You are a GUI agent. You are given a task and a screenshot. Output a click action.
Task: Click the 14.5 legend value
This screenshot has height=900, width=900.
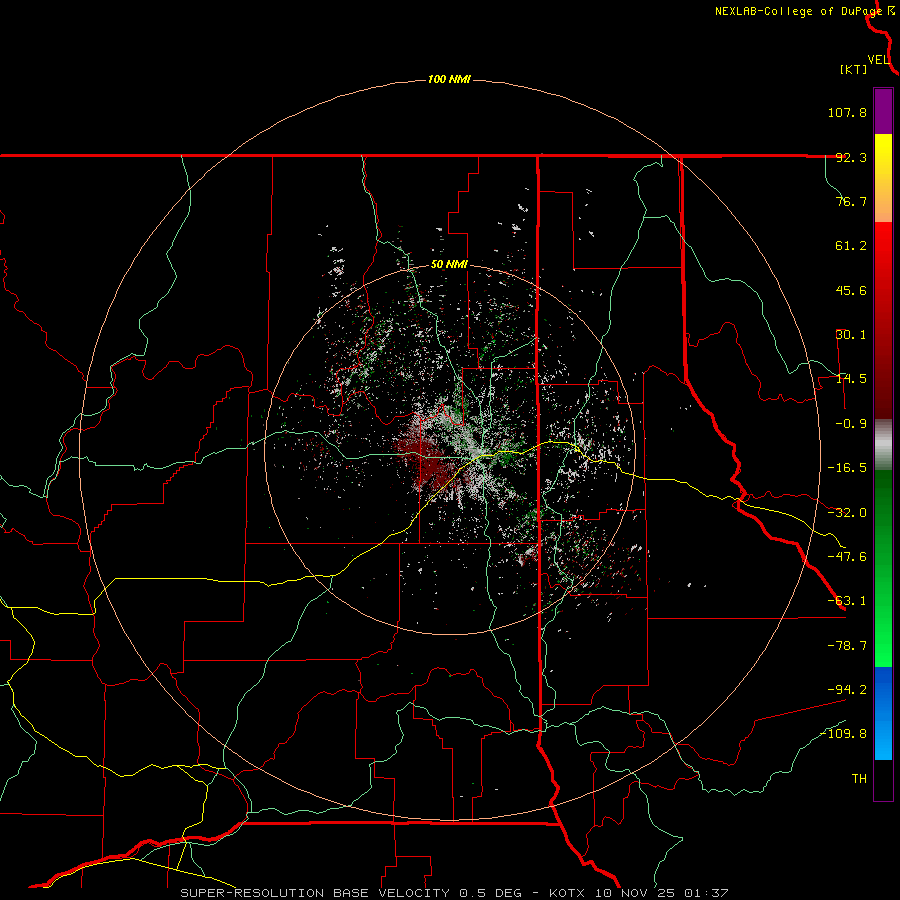[851, 379]
